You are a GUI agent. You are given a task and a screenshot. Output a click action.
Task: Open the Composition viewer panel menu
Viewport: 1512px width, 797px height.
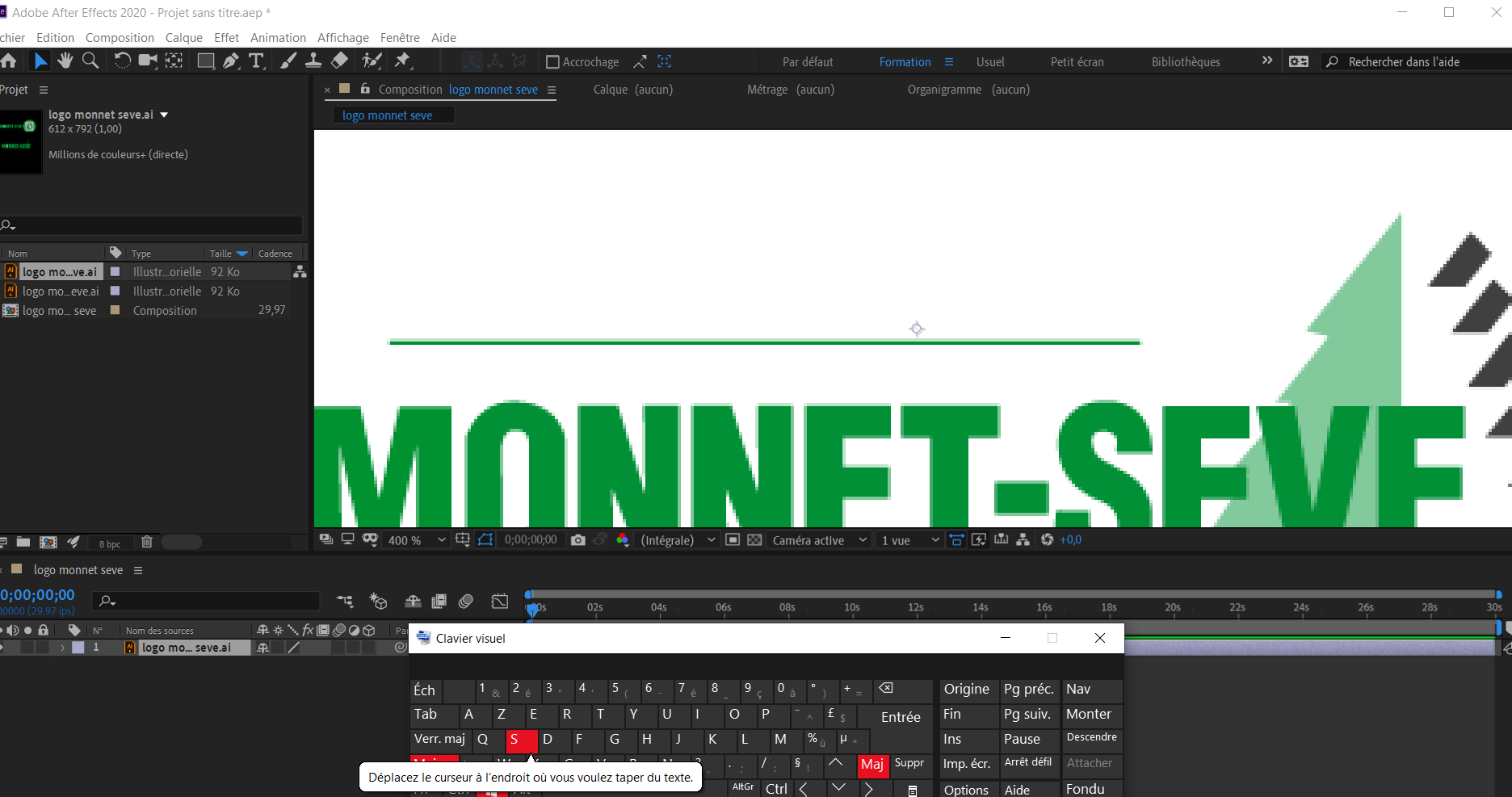point(552,90)
